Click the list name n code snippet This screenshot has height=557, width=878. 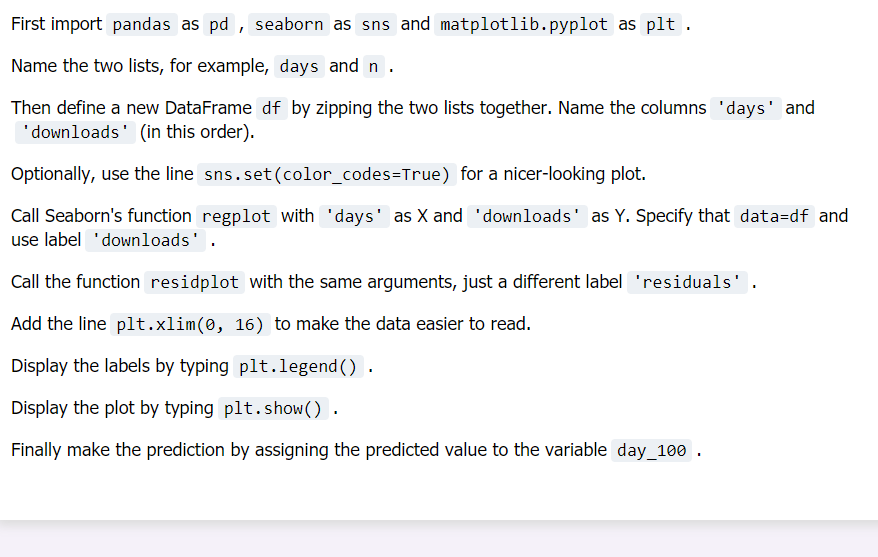(373, 67)
